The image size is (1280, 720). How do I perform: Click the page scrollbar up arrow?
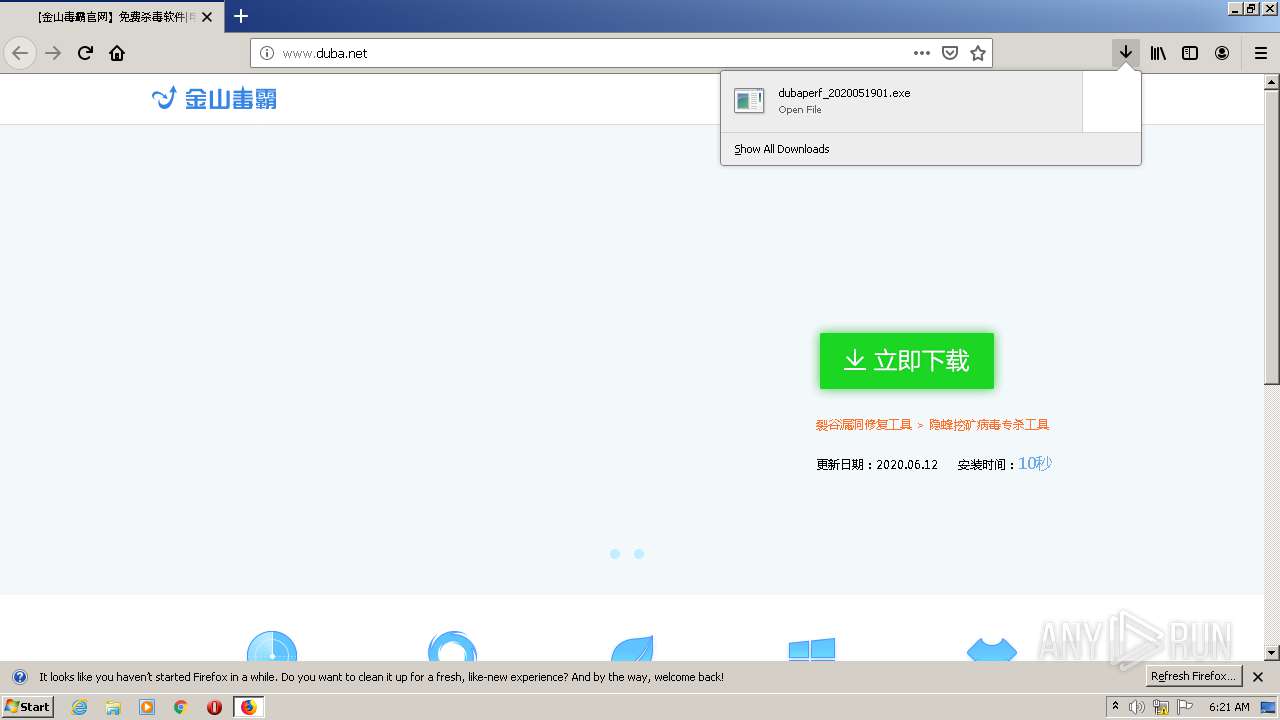coord(1272,81)
